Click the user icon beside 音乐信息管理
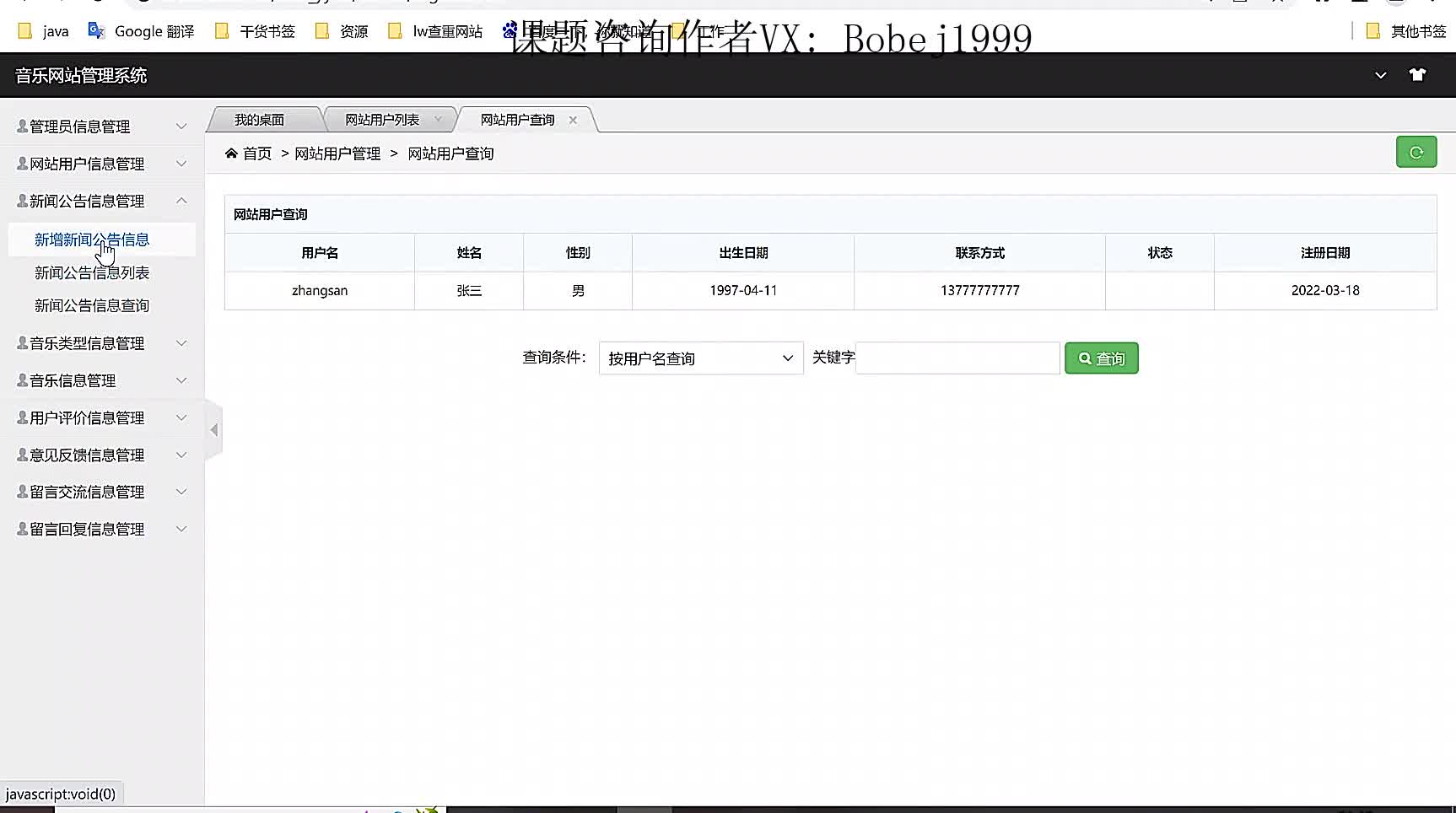The width and height of the screenshot is (1456, 813). [23, 380]
